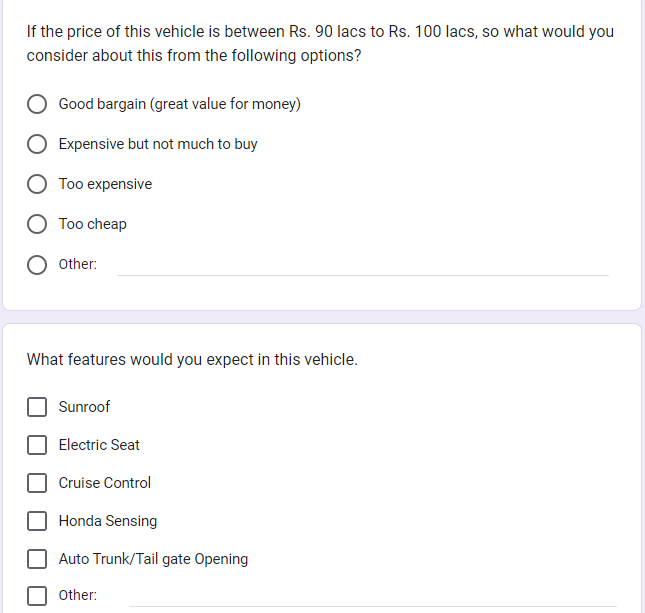645x613 pixels.
Task: Check the Auto Trunk/Tail gate Opening box
Action: click(37, 559)
